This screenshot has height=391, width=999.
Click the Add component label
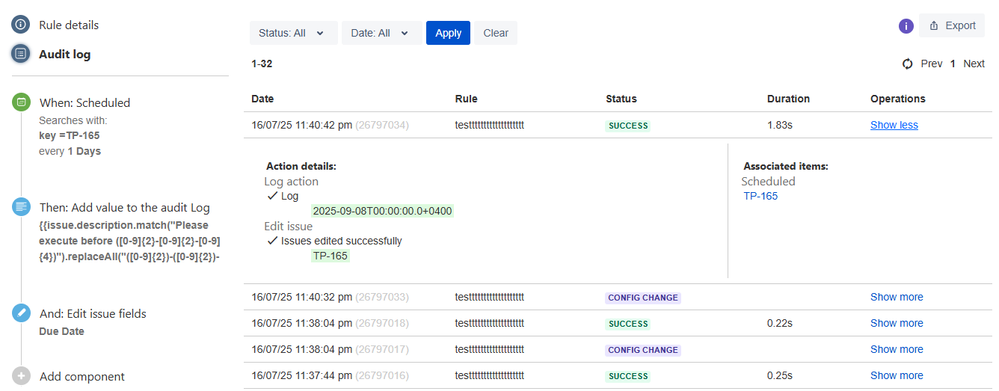click(x=82, y=377)
